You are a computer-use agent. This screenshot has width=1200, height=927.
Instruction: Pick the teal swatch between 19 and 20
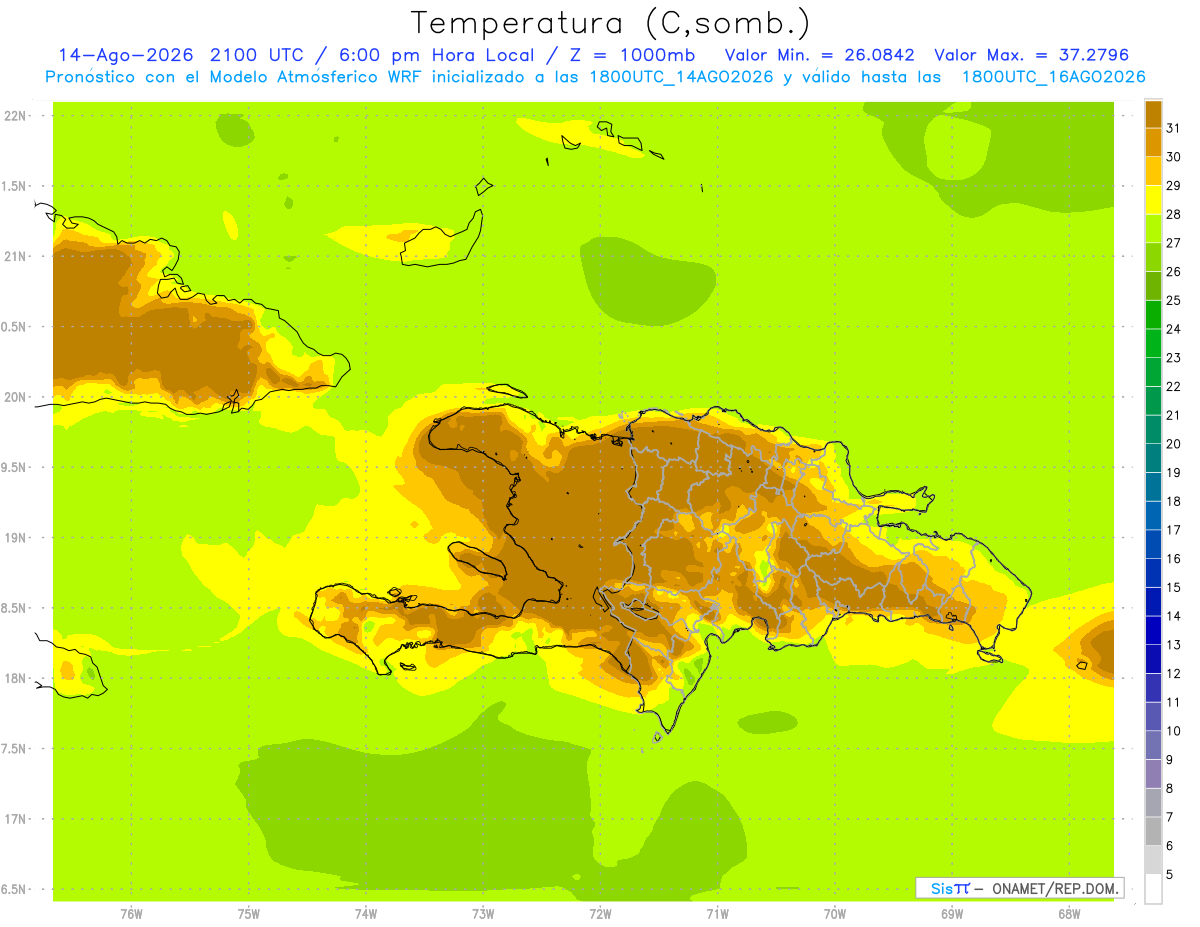pos(1153,458)
